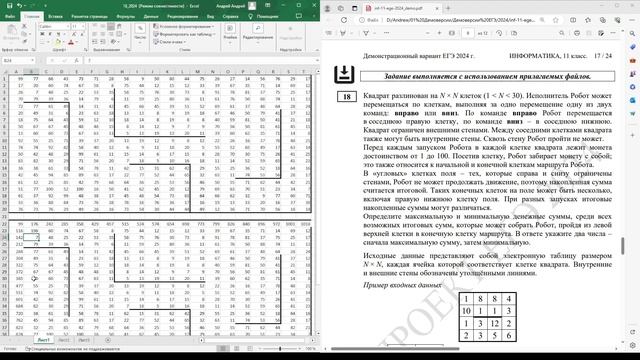This screenshot has width=640, height=360.
Task: Select the Лист1 sheet tab
Action: 43,340
